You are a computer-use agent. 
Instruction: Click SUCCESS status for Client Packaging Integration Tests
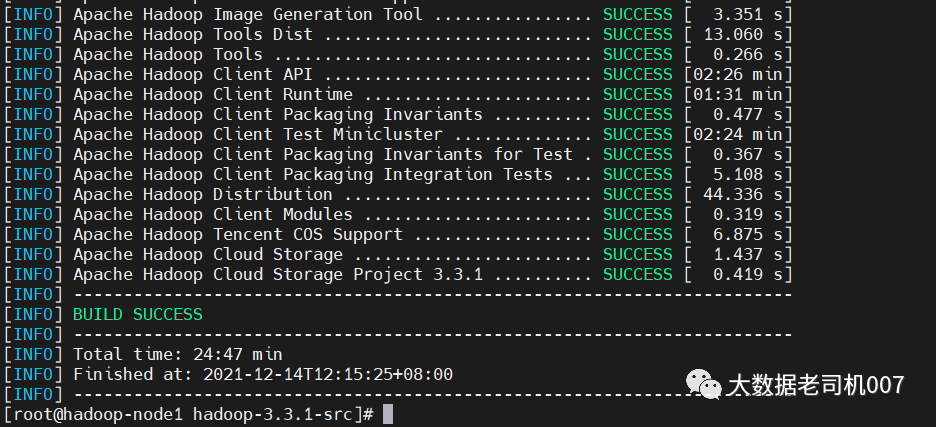click(x=637, y=174)
